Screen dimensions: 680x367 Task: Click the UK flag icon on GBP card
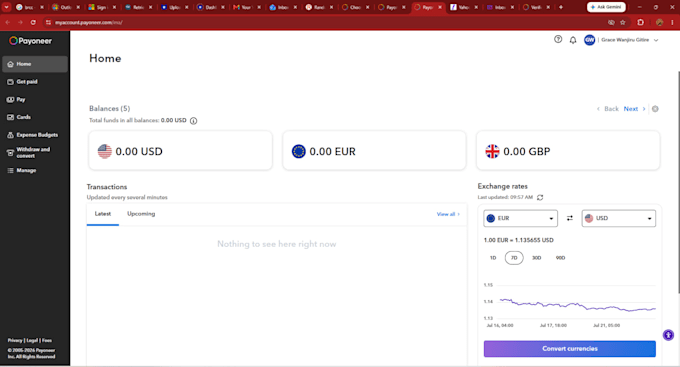(492, 151)
